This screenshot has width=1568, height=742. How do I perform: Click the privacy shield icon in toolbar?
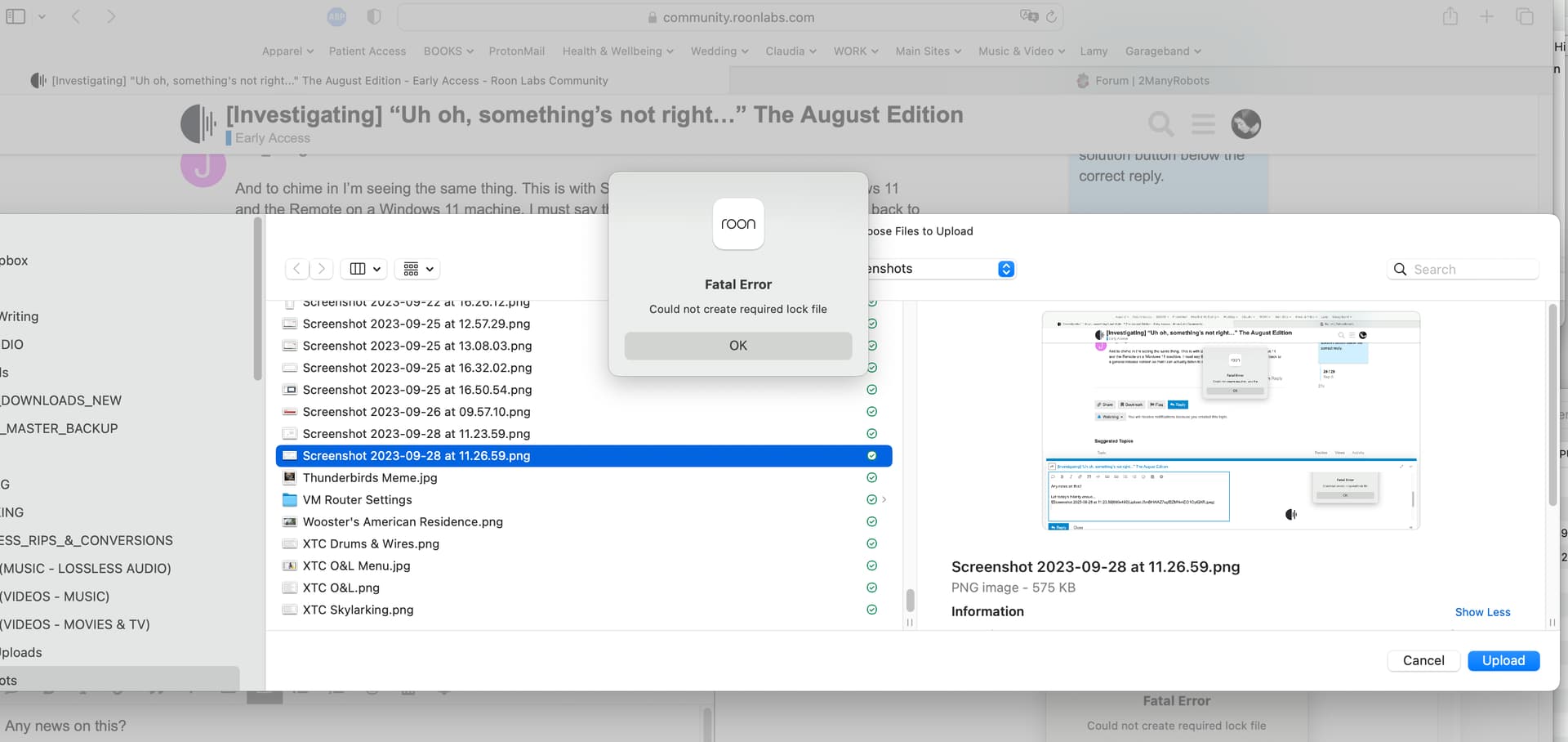tap(374, 16)
